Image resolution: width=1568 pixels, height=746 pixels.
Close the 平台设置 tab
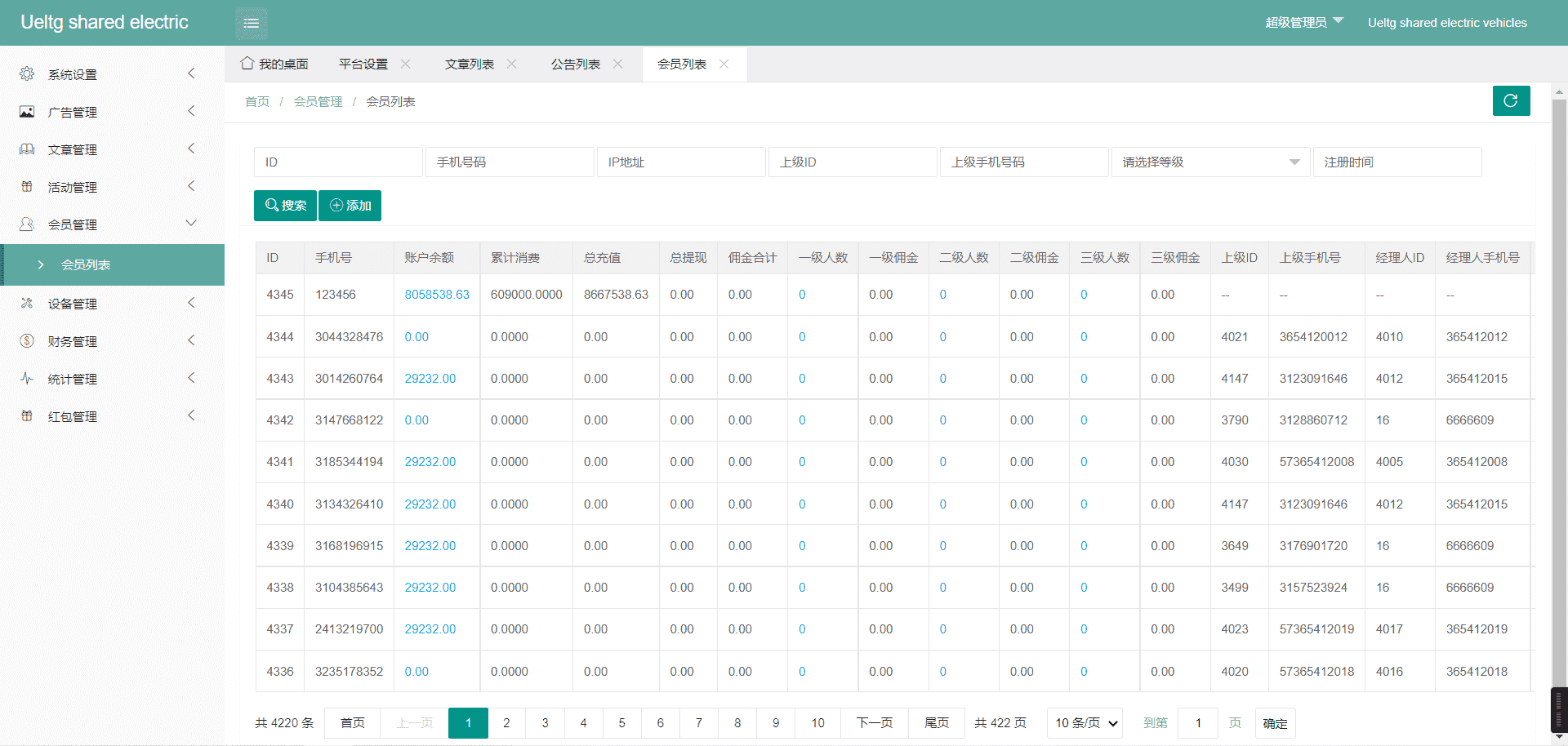406,64
